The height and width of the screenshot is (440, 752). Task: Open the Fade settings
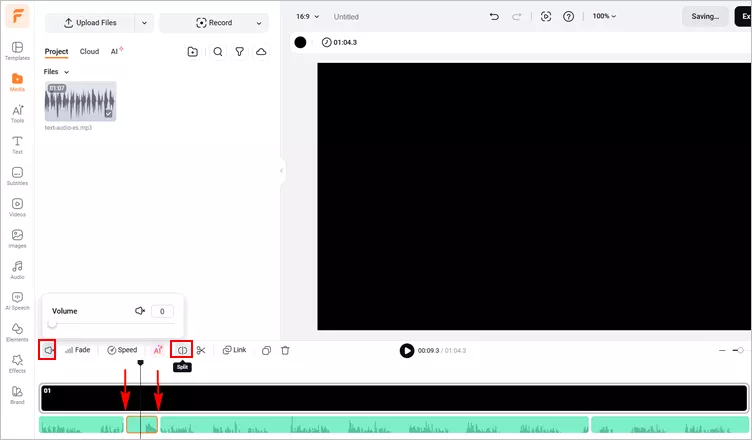(x=77, y=350)
